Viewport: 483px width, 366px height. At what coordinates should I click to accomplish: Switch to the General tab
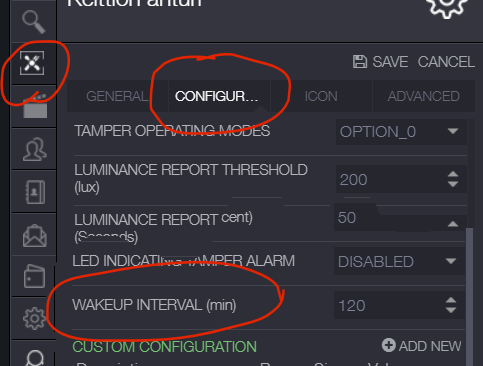[x=117, y=96]
